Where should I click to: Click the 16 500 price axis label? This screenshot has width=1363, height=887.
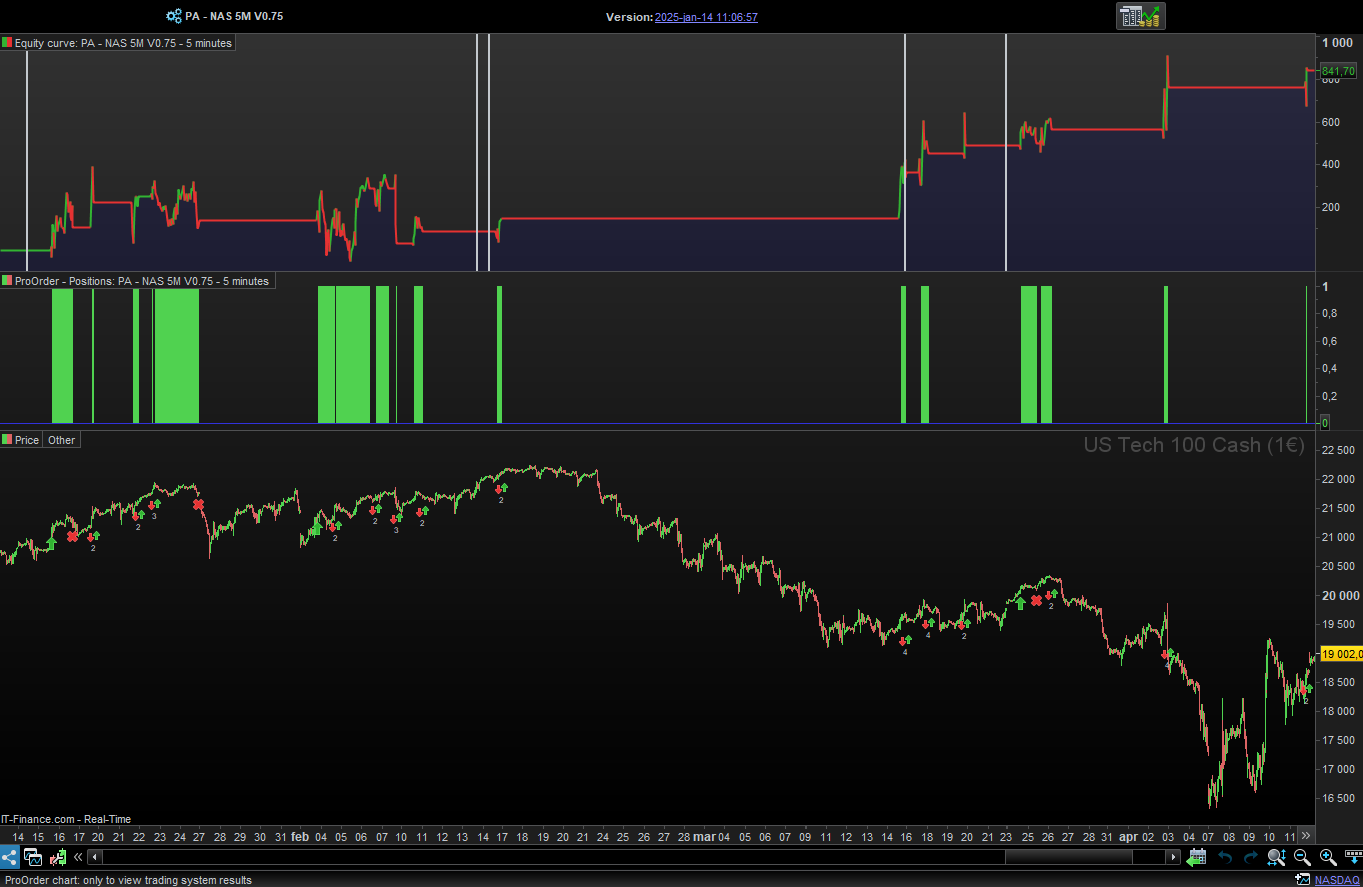(x=1338, y=798)
